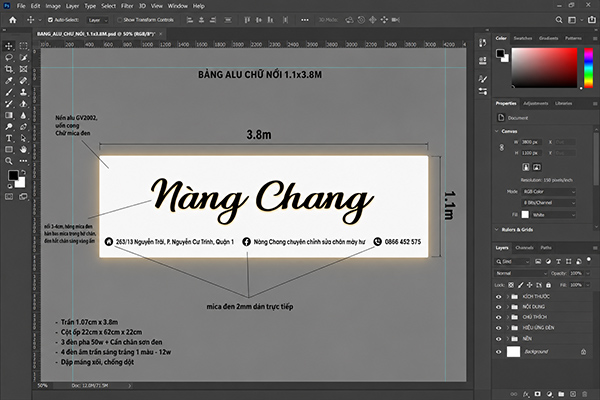This screenshot has height=400, width=600.
Task: Expand the HIỆU ỨNG ĐÈN group
Action: (508, 328)
